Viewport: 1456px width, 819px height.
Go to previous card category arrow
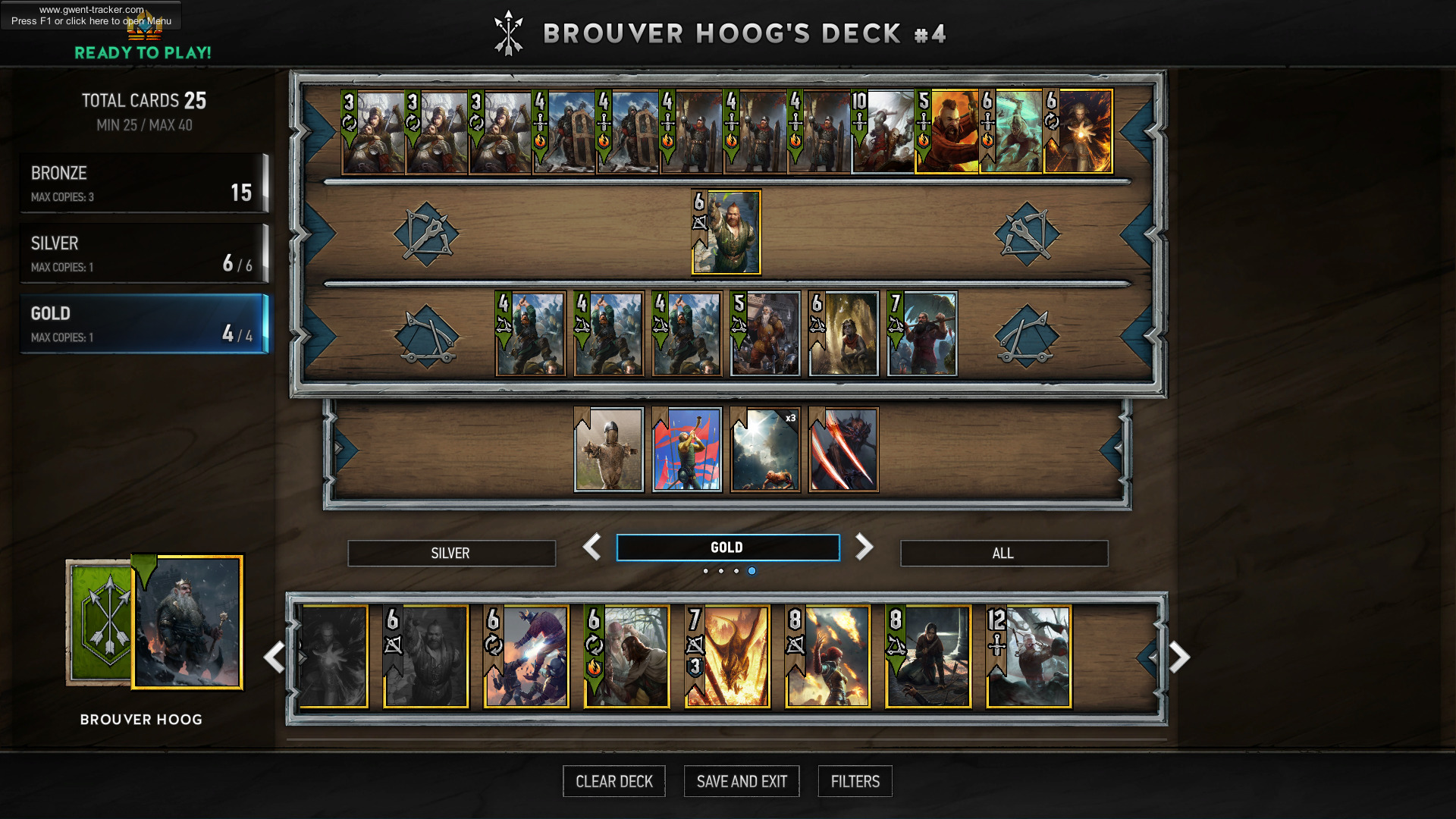tap(592, 547)
